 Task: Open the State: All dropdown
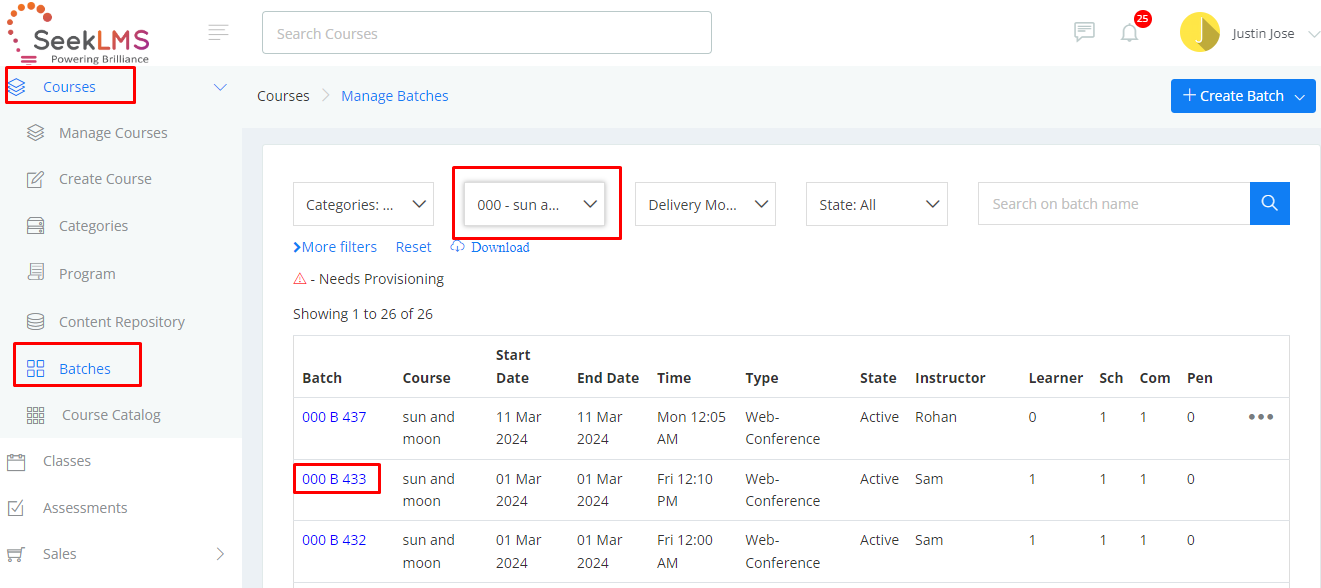(877, 204)
